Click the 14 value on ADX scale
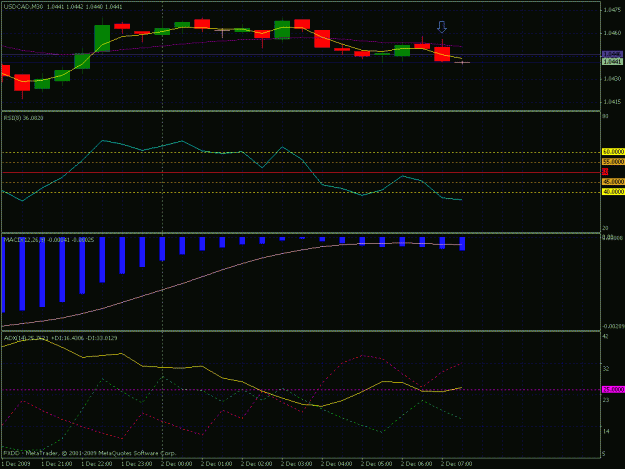Screen dimensions: 625x469 (x=605, y=431)
